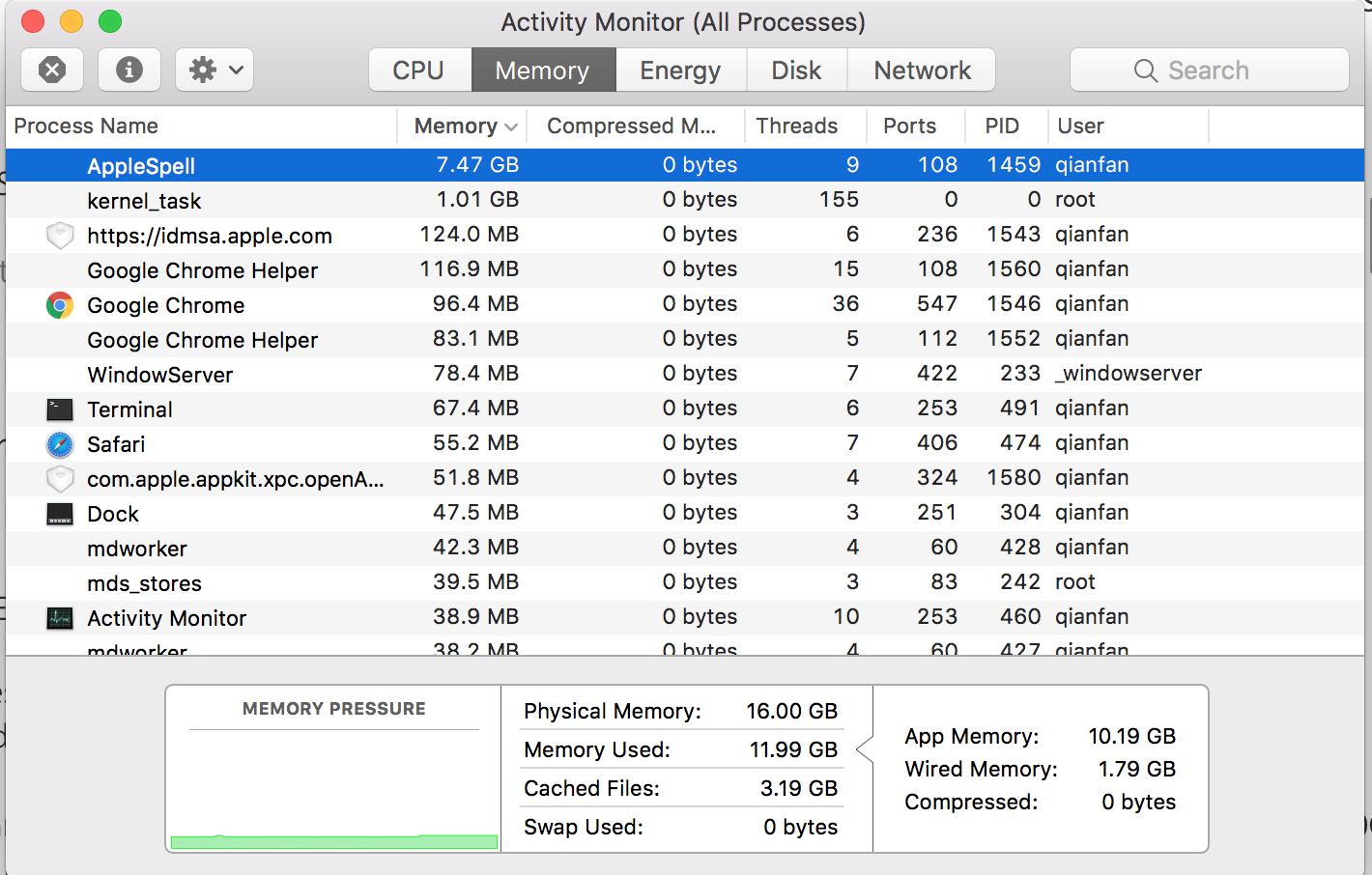This screenshot has width=1372, height=875.
Task: Click the Terminal icon in process list
Action: tap(60, 409)
